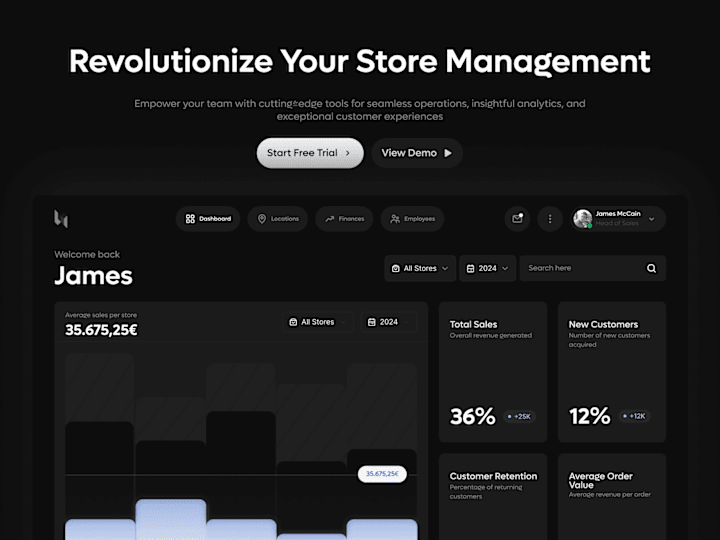720x540 pixels.
Task: Switch to the Locations tab
Action: point(278,219)
